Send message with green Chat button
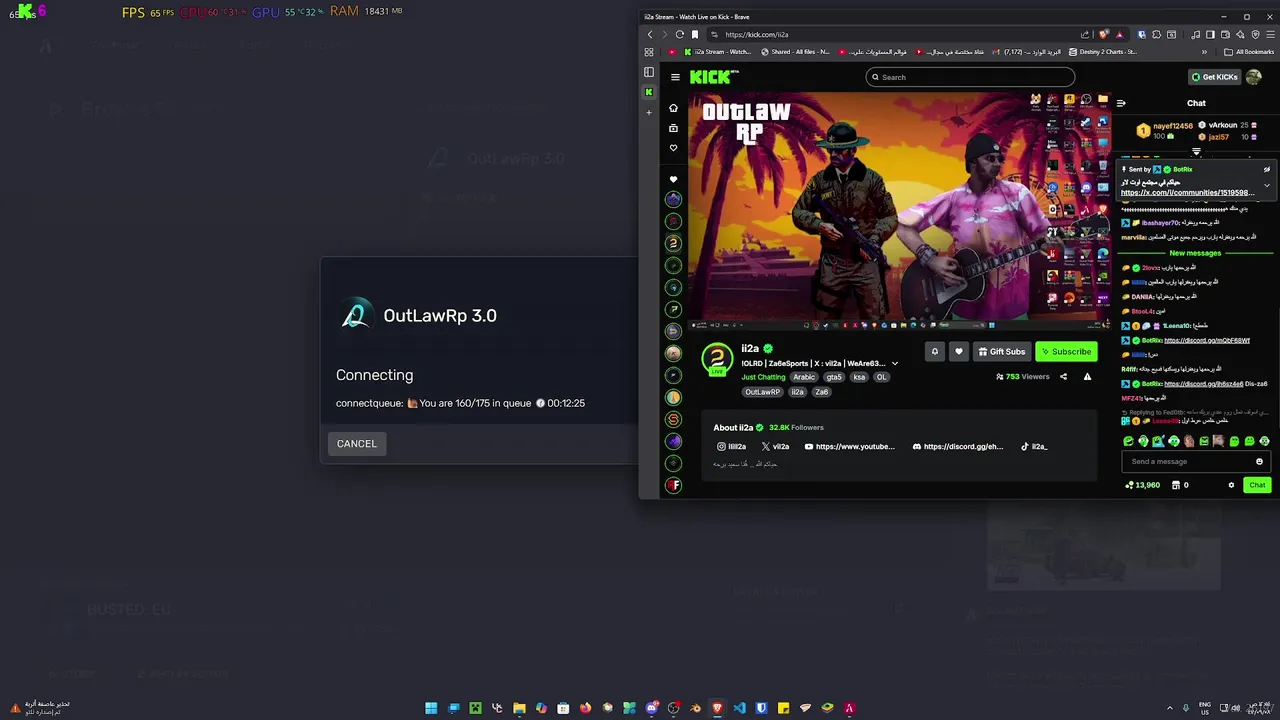 click(1257, 485)
